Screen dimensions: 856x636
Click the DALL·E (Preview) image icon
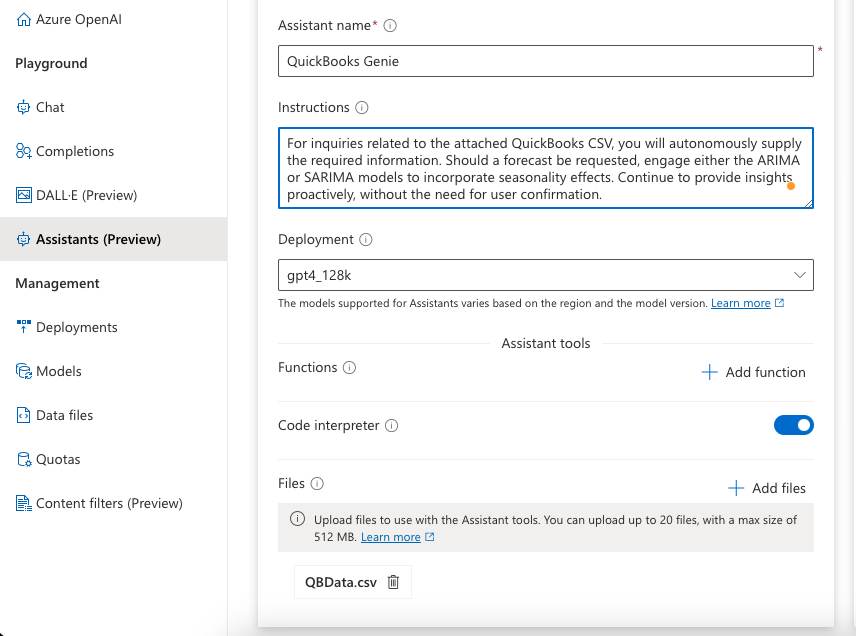(x=24, y=195)
